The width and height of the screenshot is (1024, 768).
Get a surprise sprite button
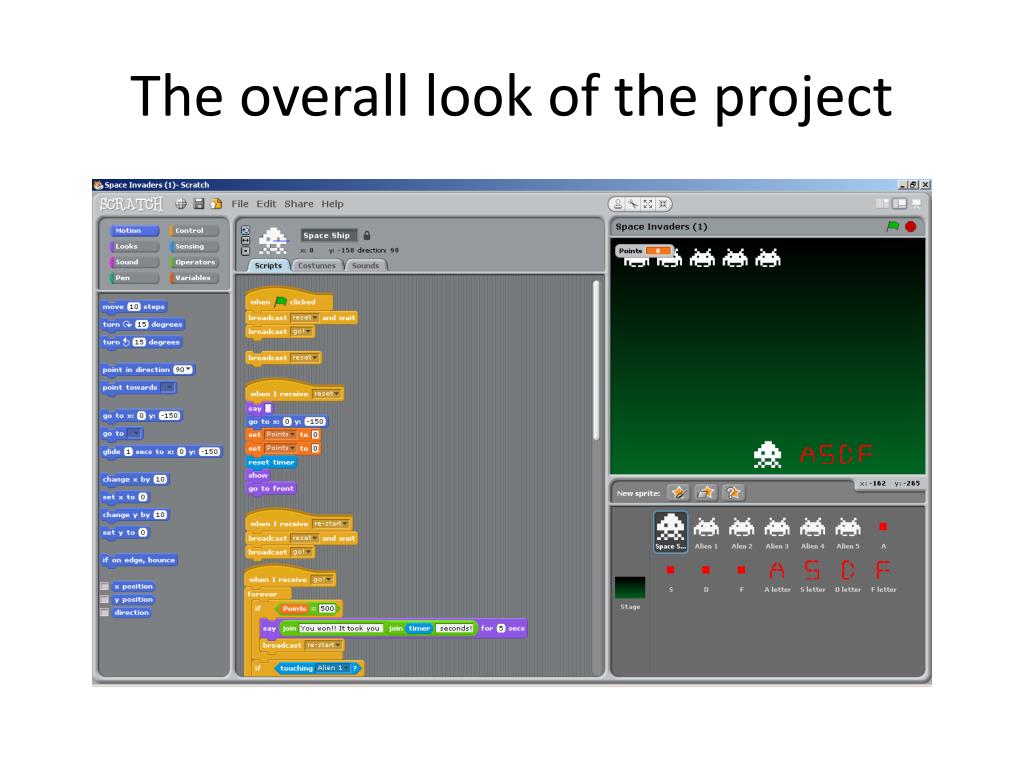pyautogui.click(x=733, y=492)
